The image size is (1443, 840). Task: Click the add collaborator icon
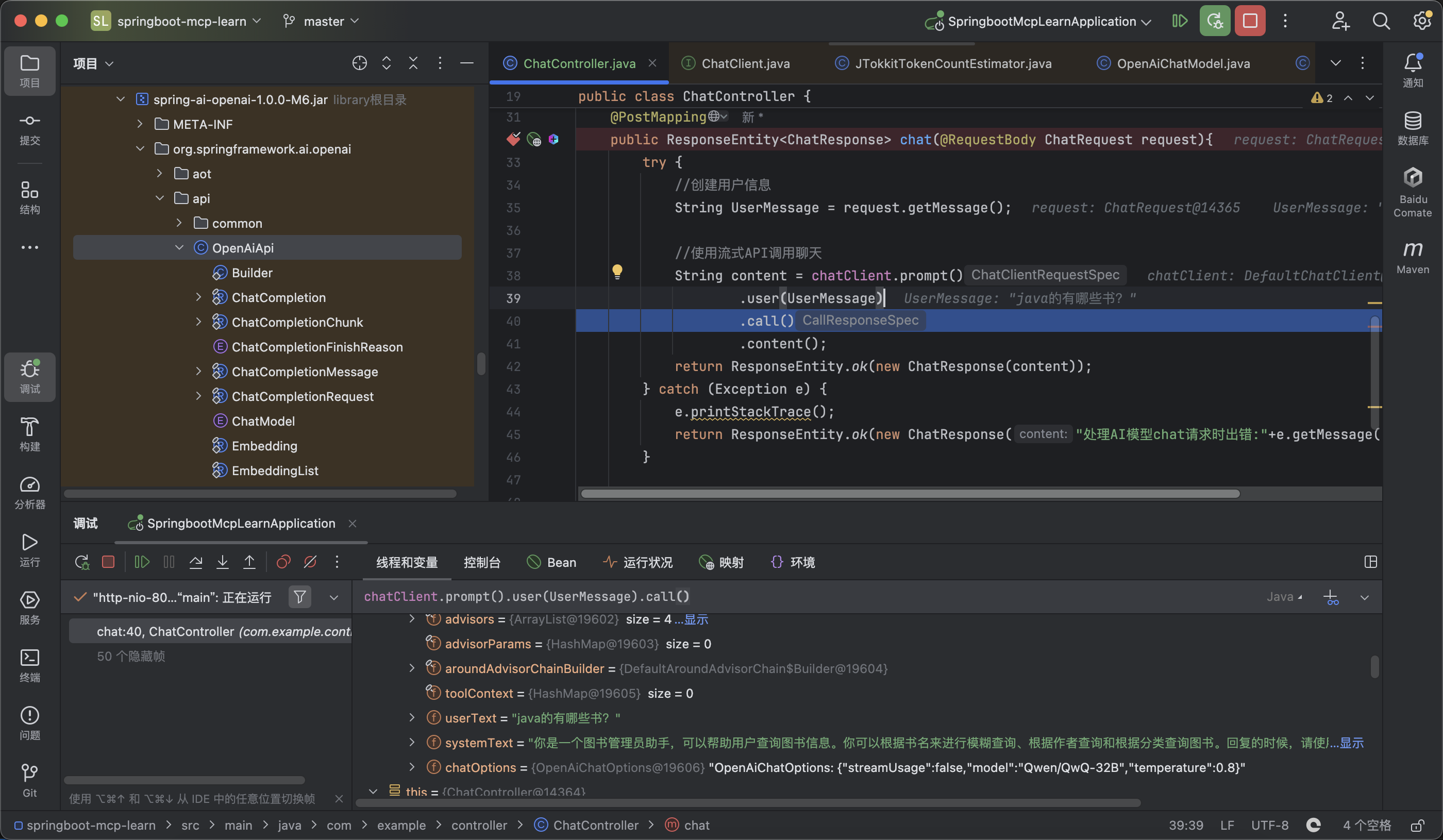pos(1340,21)
